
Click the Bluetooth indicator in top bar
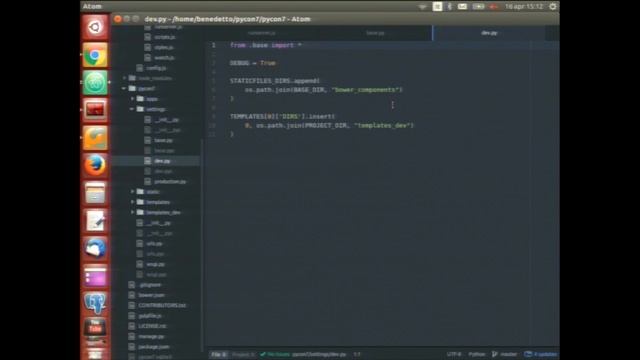coord(450,6)
